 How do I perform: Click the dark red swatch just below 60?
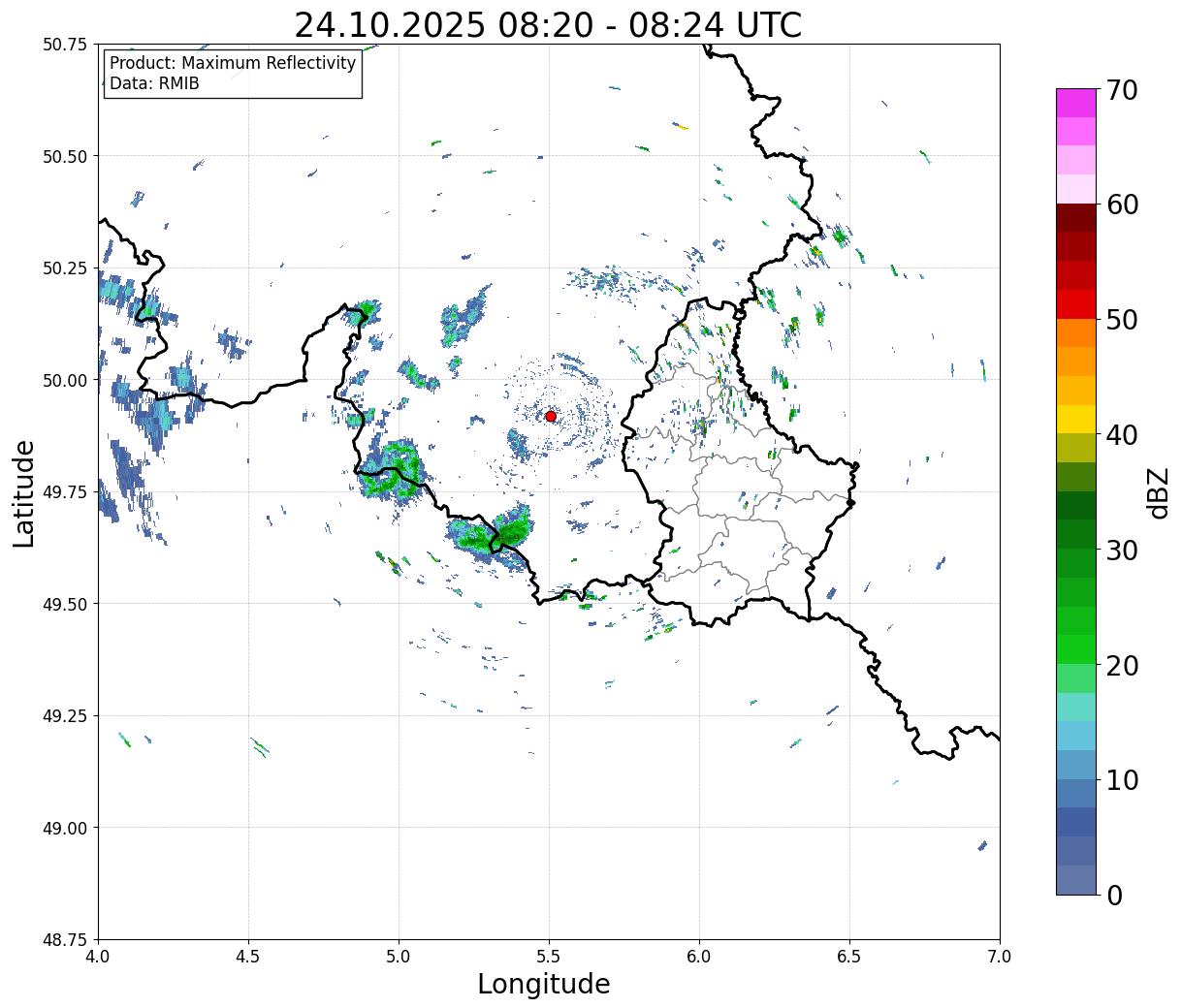tap(1076, 218)
